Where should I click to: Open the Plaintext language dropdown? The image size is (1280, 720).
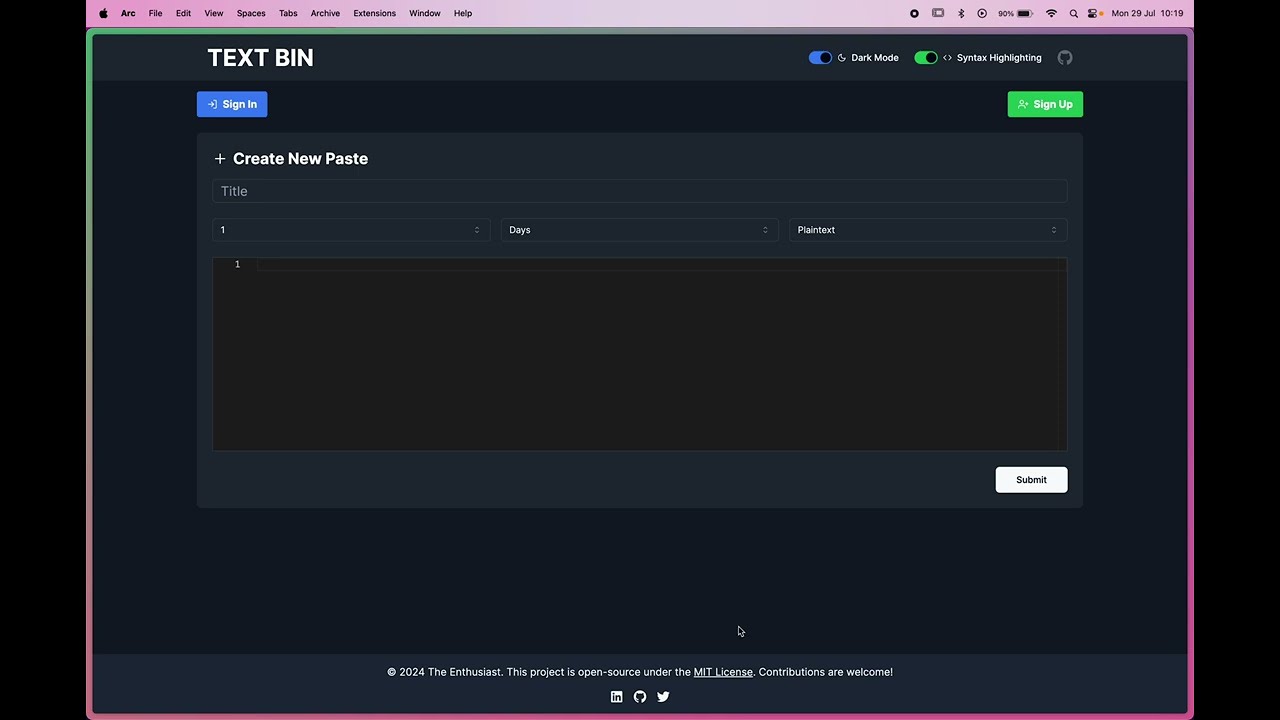pyautogui.click(x=928, y=230)
